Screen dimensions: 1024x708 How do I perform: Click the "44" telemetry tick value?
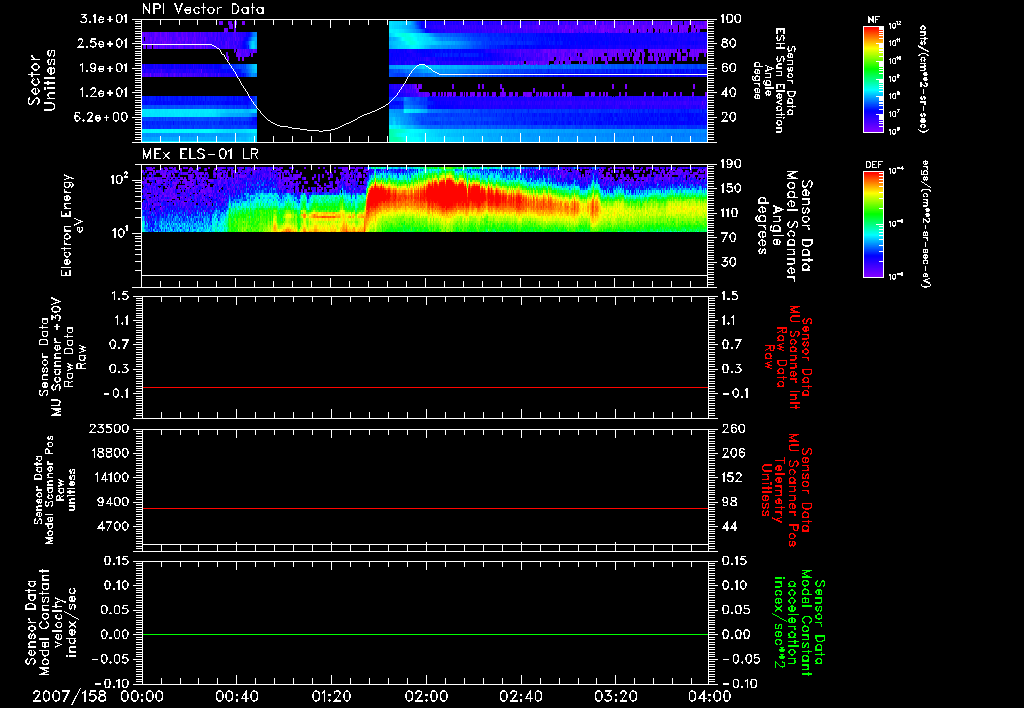pyautogui.click(x=729, y=526)
